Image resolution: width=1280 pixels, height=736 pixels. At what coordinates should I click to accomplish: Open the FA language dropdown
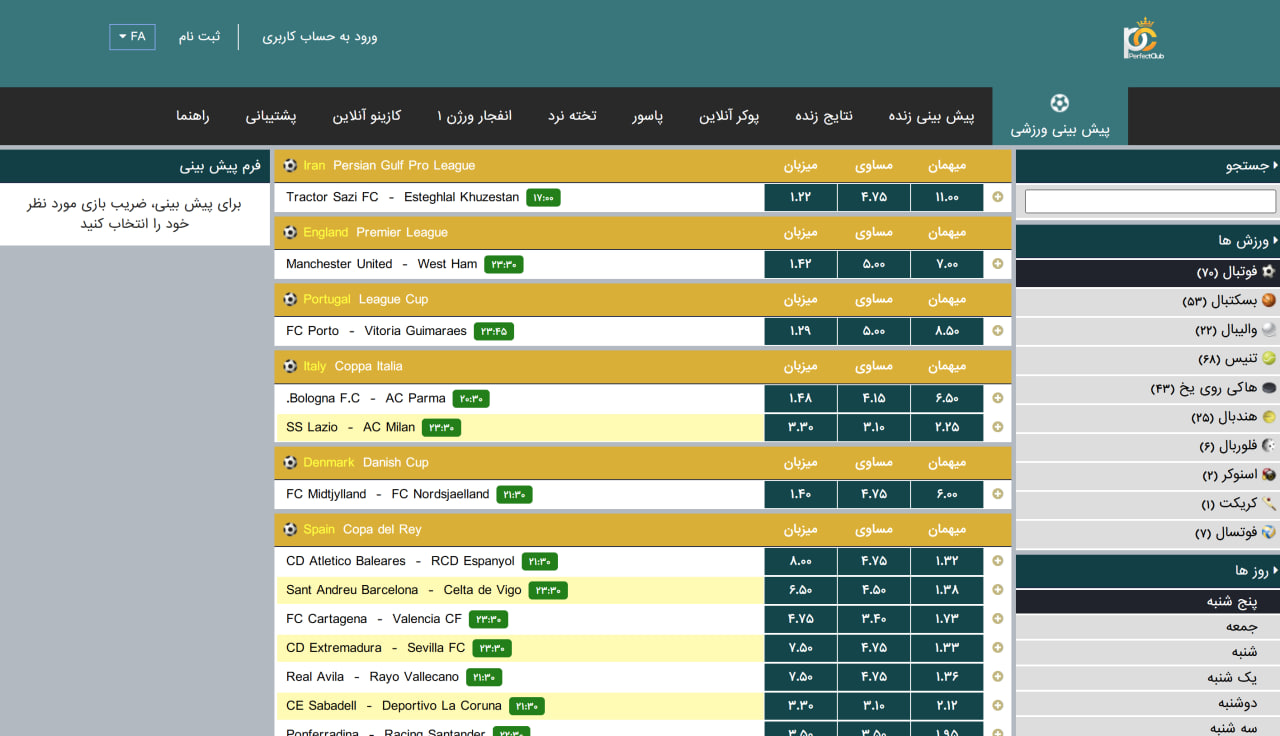pos(132,37)
